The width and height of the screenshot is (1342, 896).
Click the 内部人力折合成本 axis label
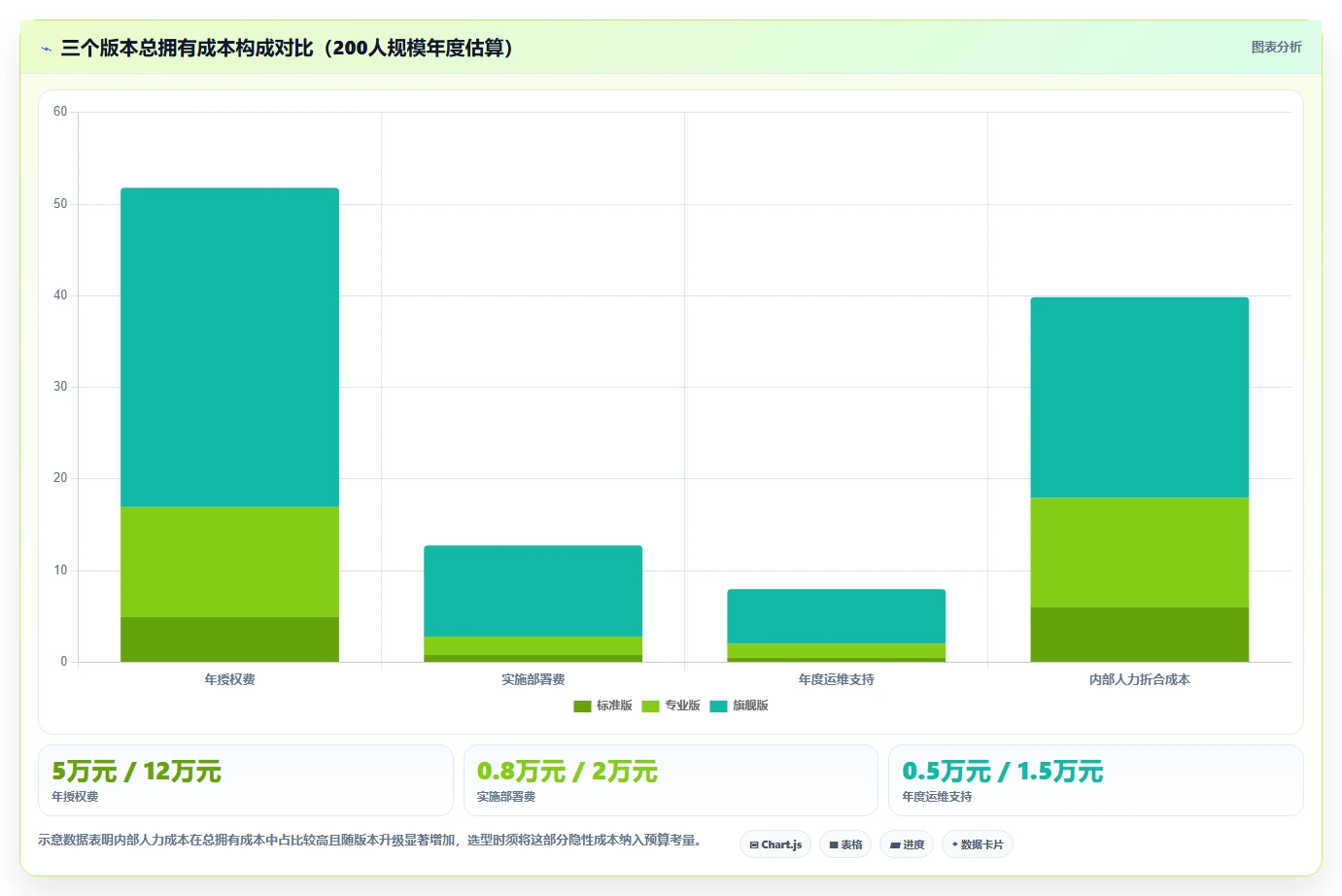(1139, 679)
